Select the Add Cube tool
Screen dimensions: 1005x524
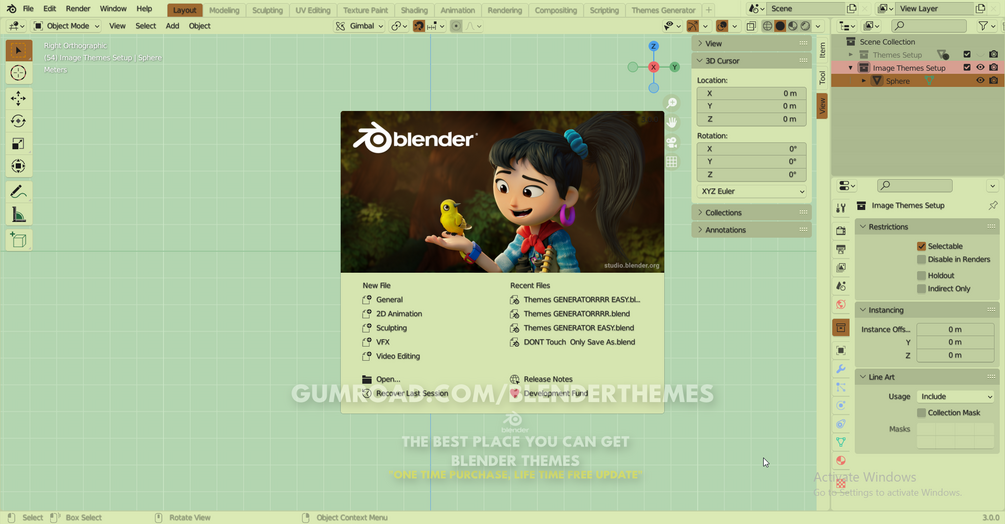pyautogui.click(x=19, y=240)
